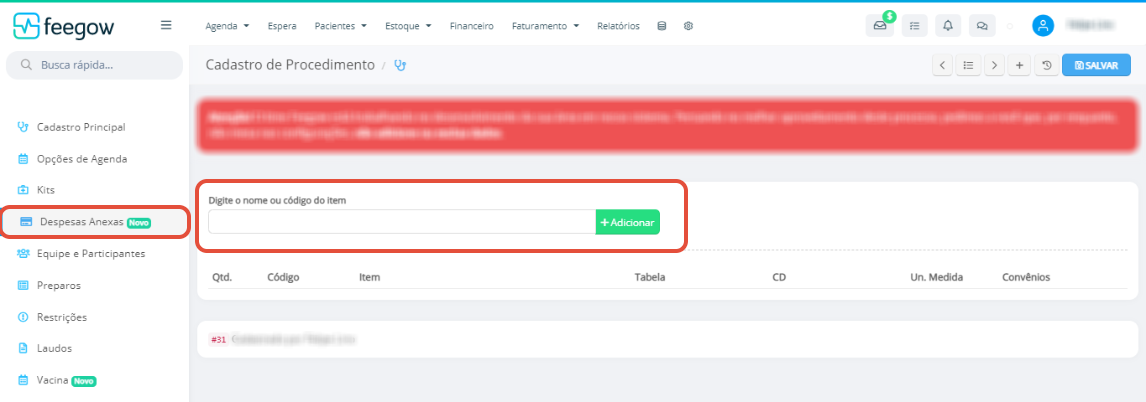Open the procedures list icon
1146x402 pixels.
(968, 65)
